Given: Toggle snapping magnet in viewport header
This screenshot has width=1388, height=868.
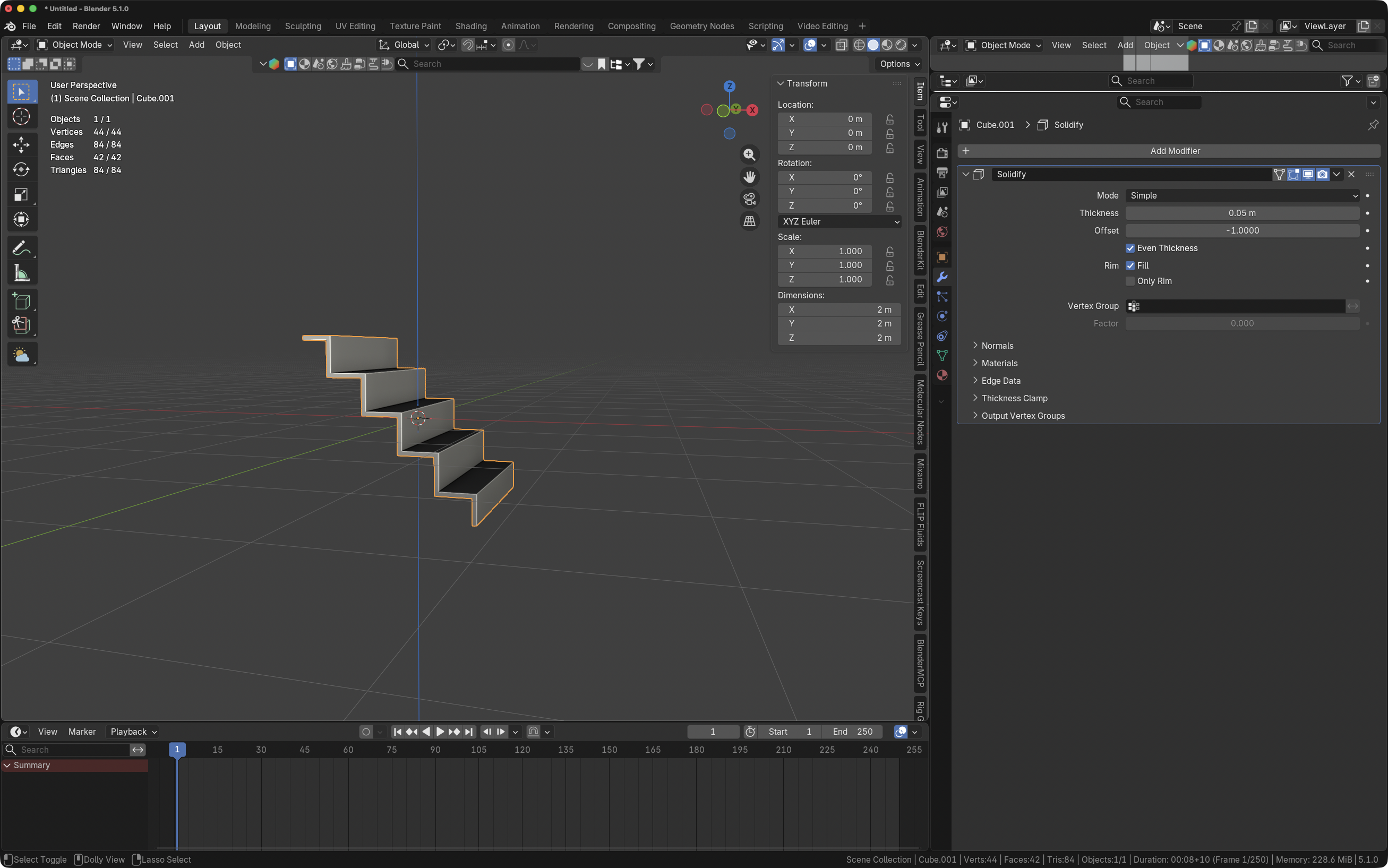Looking at the screenshot, I should [x=468, y=45].
